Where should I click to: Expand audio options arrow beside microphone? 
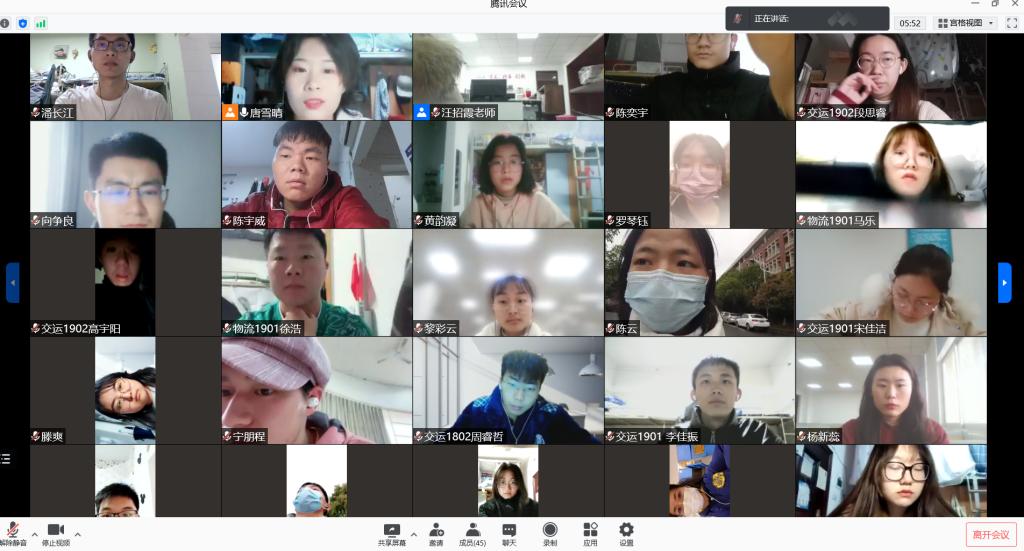pyautogui.click(x=34, y=534)
